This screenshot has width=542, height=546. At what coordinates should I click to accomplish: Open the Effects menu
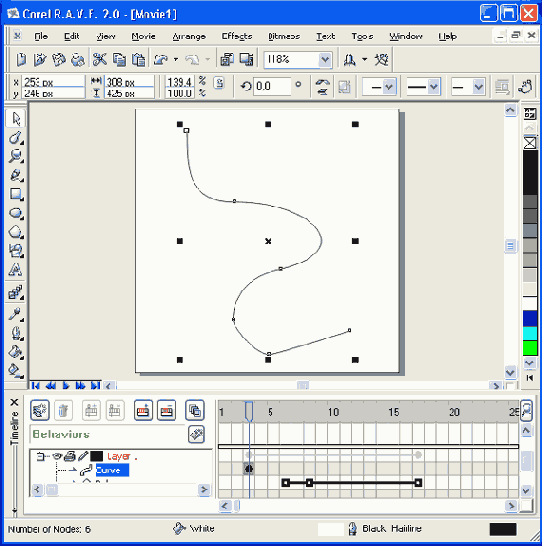click(x=237, y=36)
